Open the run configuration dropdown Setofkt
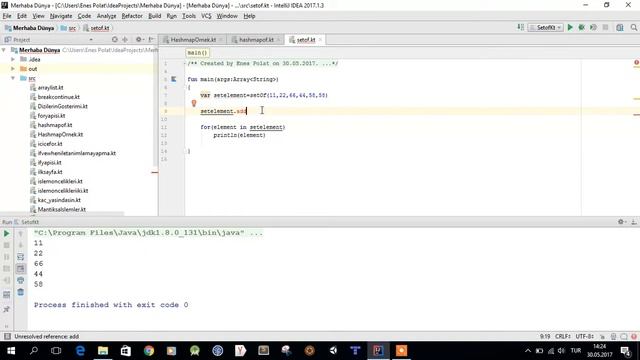 (545, 27)
